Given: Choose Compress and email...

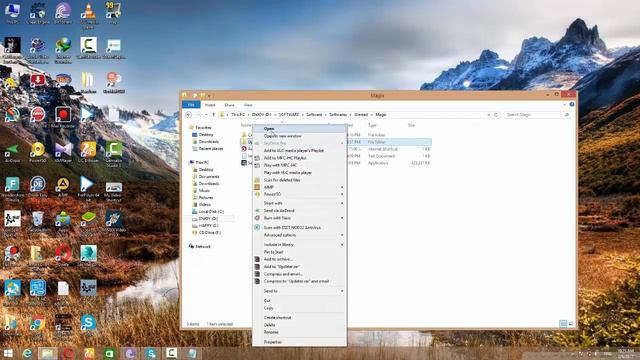Looking at the screenshot, I should coord(300,274).
